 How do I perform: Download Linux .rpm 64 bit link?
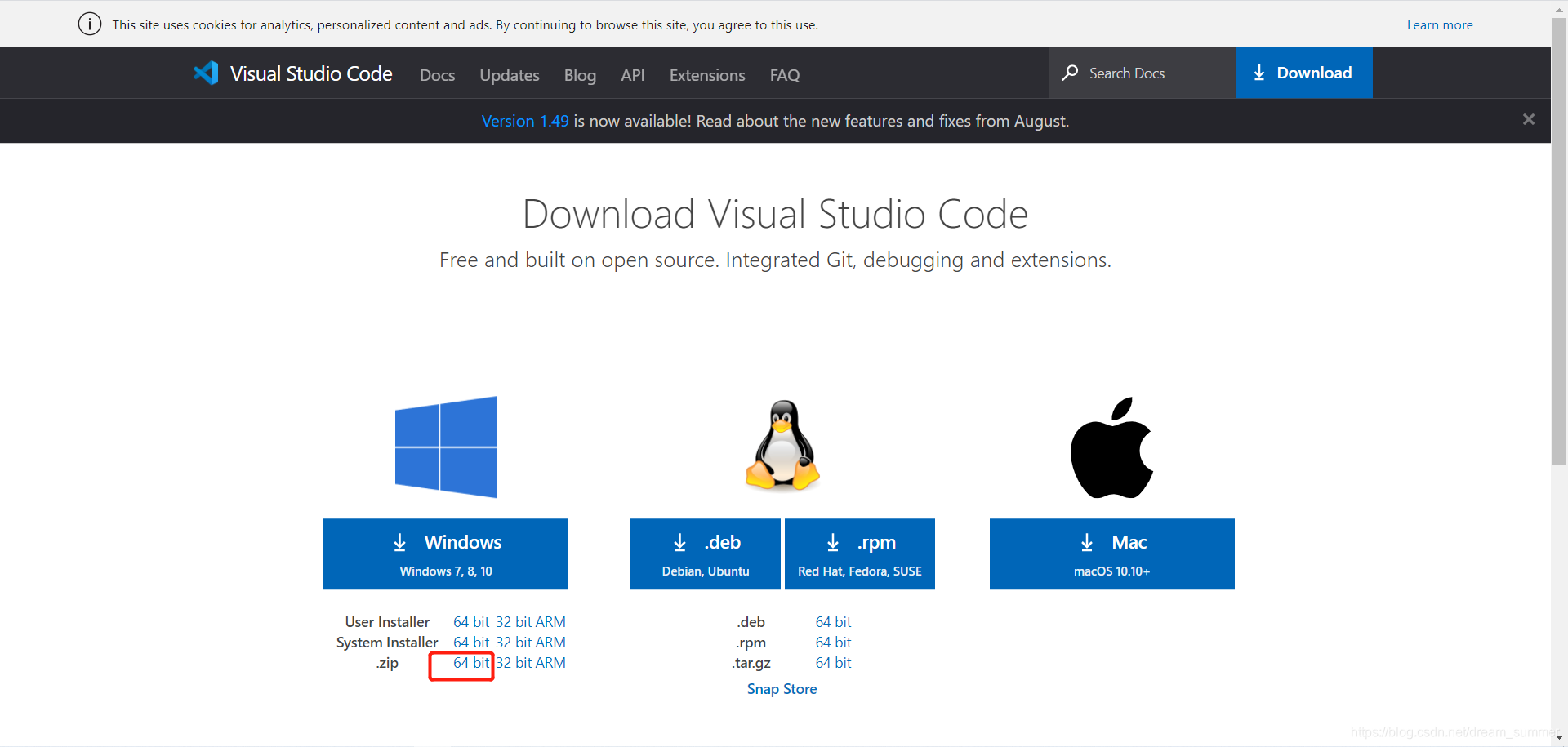pos(833,643)
